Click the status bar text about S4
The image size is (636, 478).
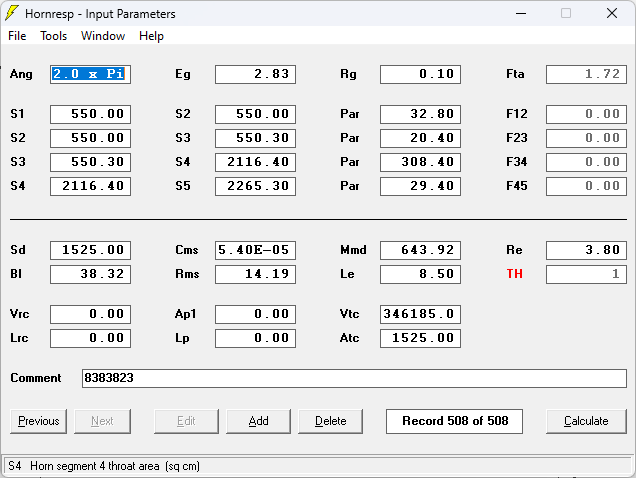click(x=104, y=466)
